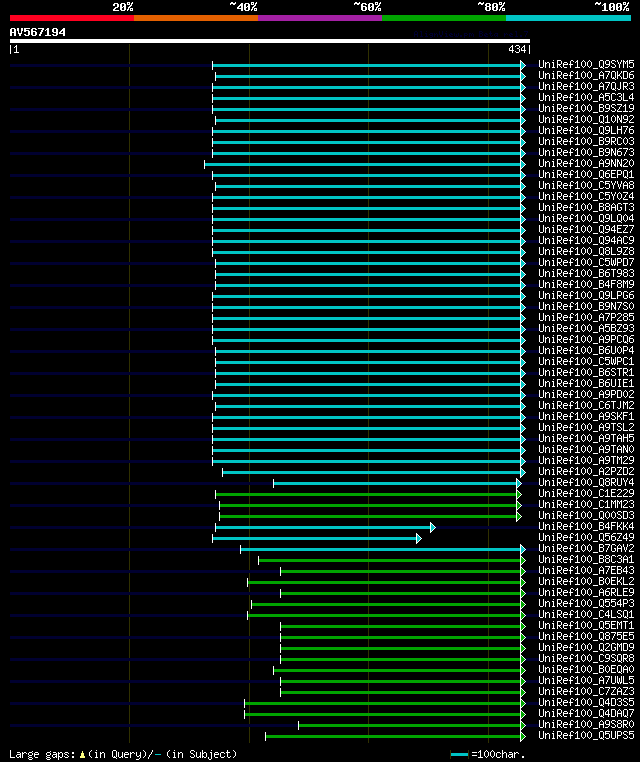Click the green alignment bar for UniRef100_A9S8R0
Image resolution: width=640 pixels, height=762 pixels.
tap(410, 725)
